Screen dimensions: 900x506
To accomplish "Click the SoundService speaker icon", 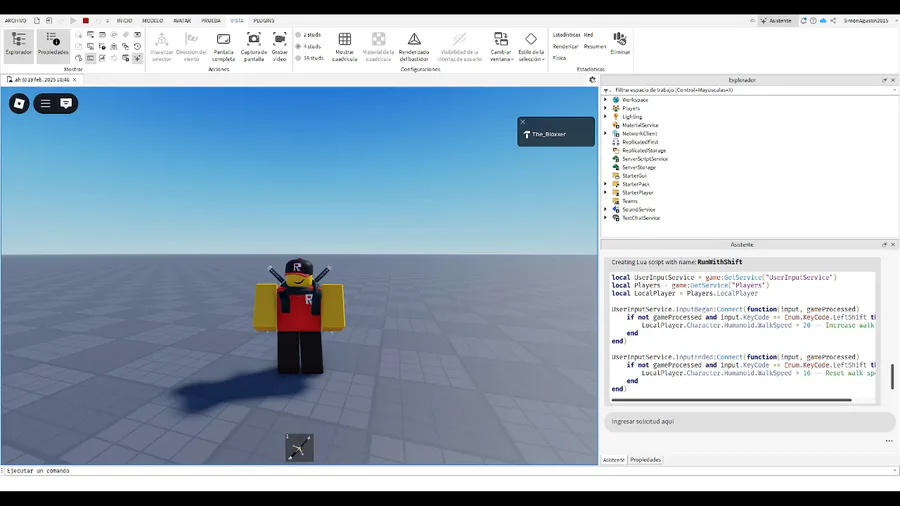I will 616,209.
